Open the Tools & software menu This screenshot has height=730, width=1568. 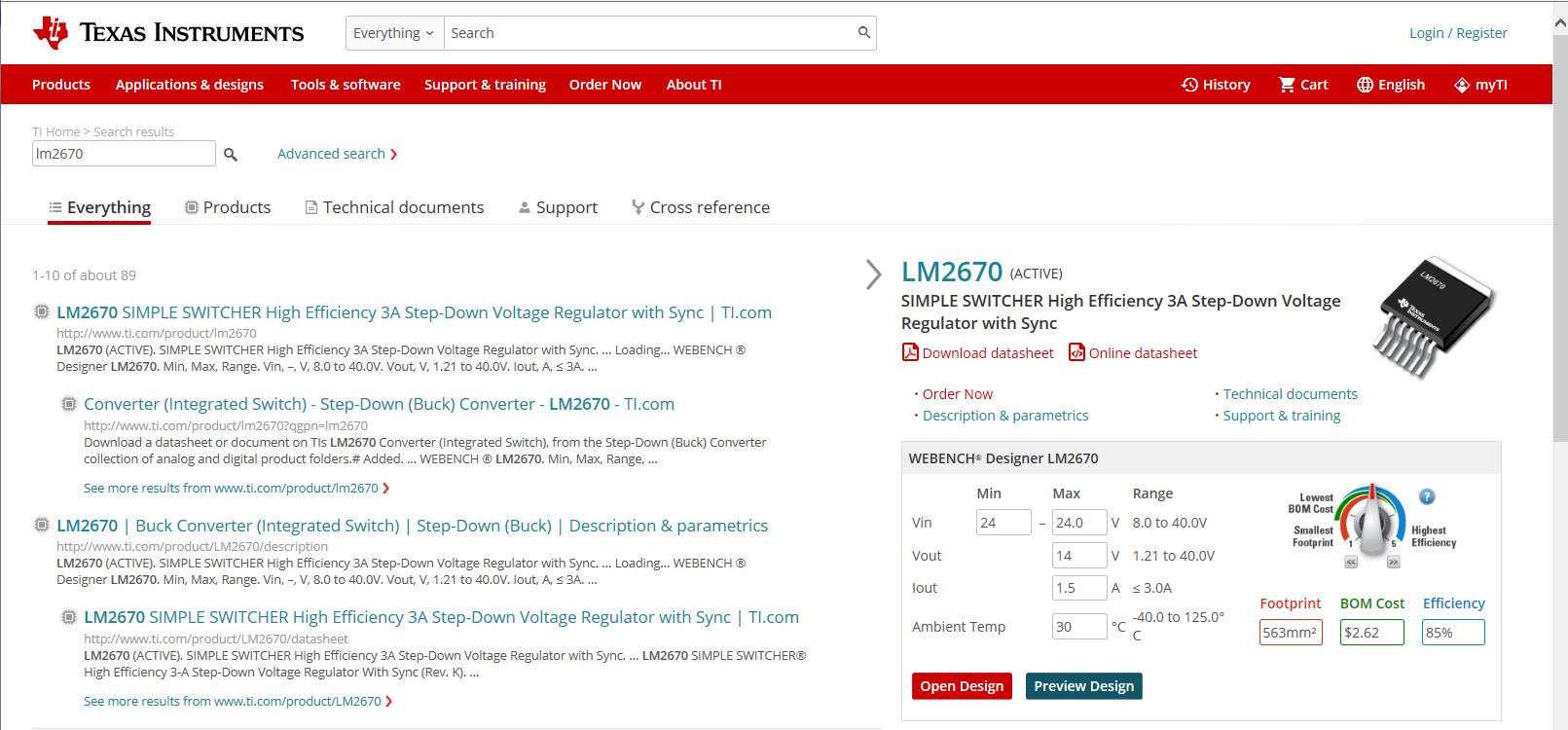click(x=346, y=85)
